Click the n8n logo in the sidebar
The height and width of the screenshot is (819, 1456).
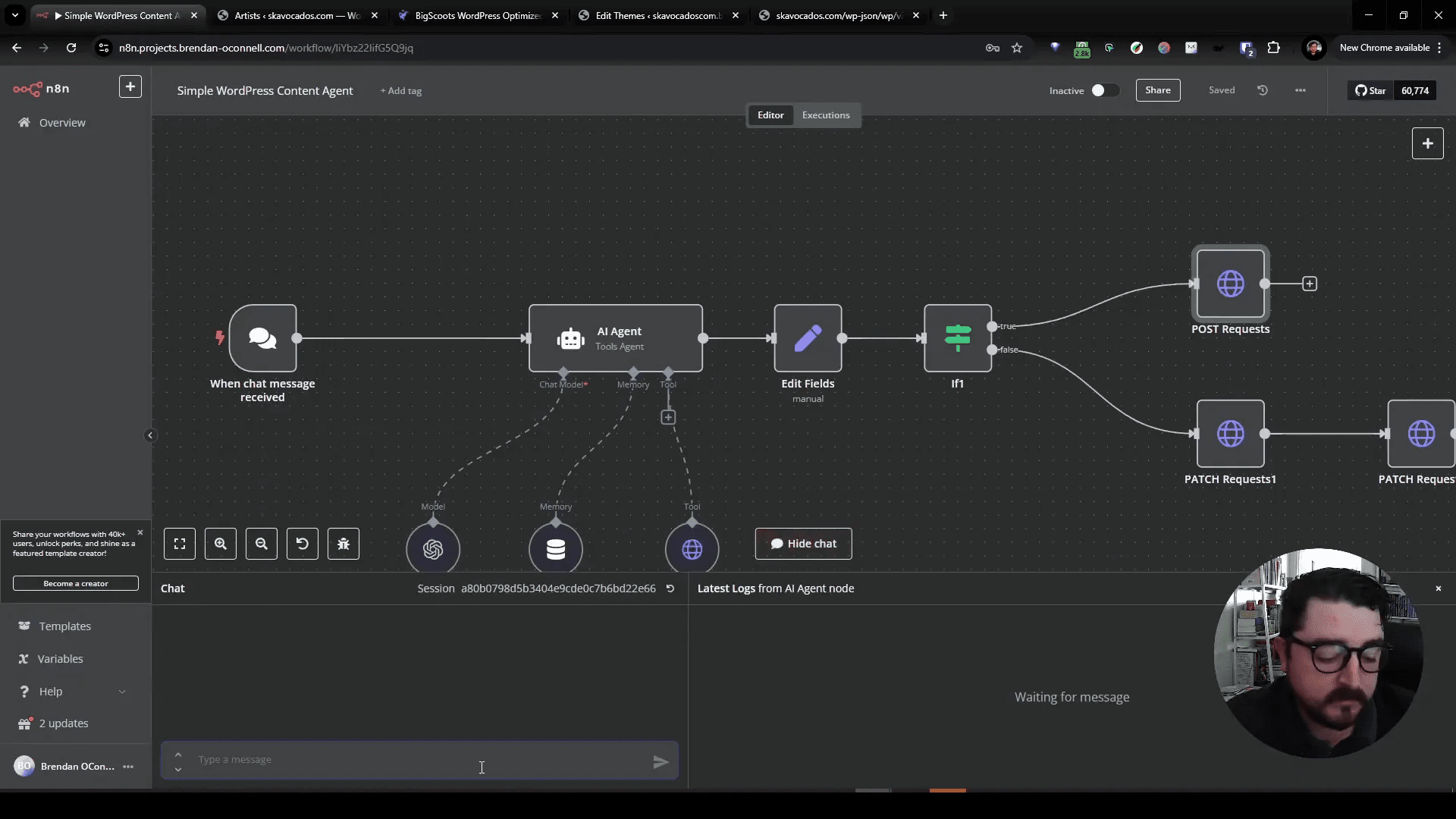tap(41, 89)
